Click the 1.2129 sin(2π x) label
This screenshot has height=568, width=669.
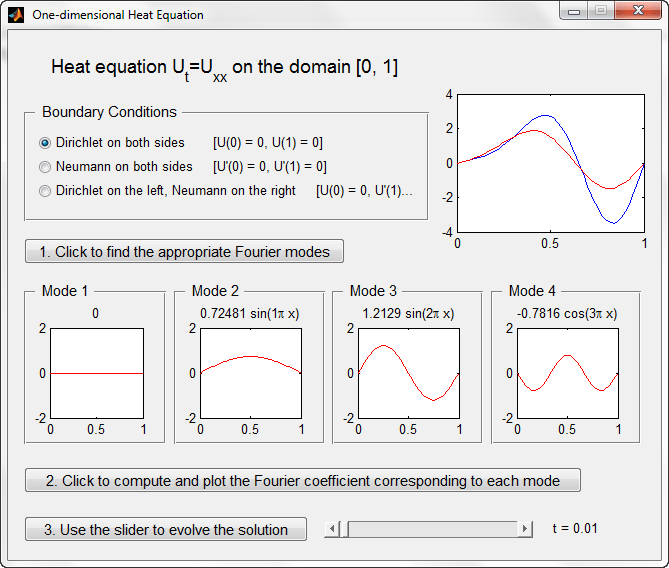408,314
